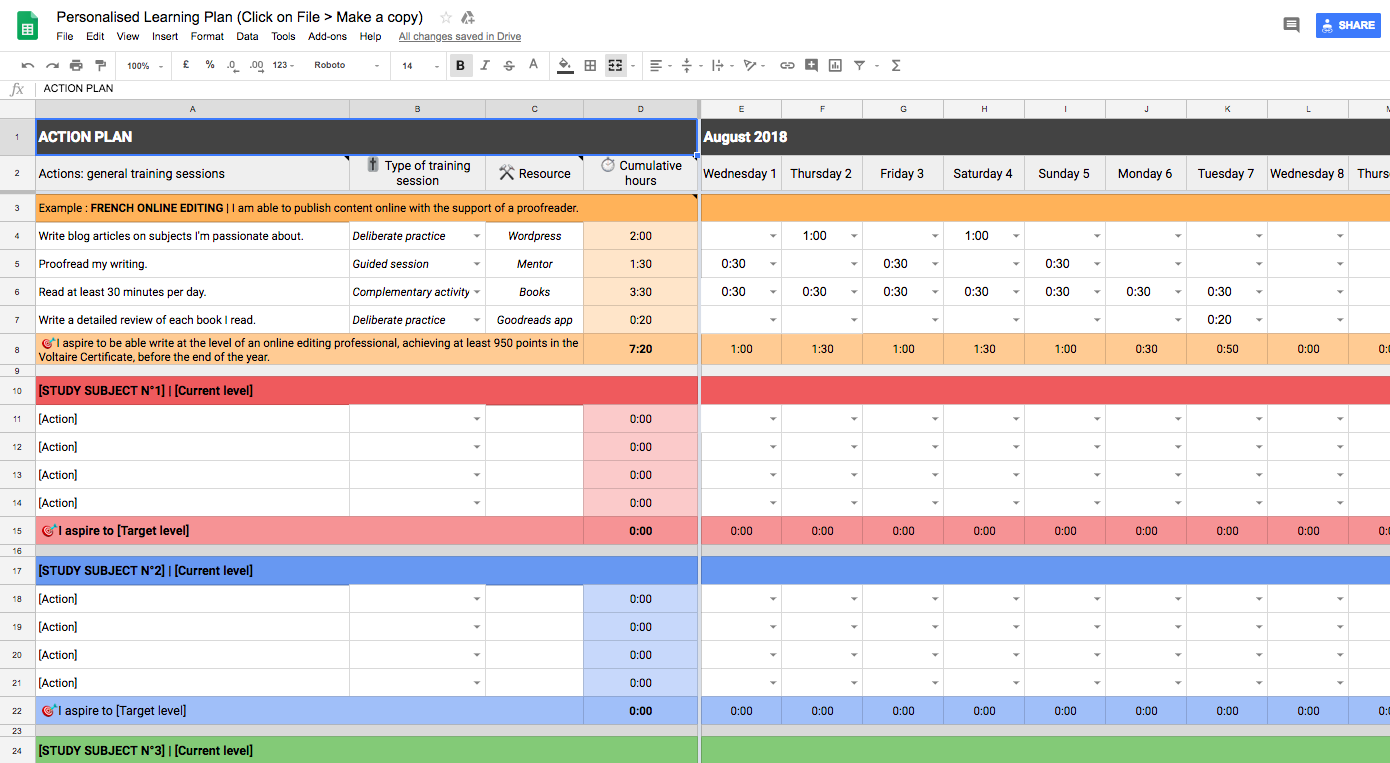This screenshot has width=1390, height=763.
Task: Open the text color picker
Action: point(533,65)
